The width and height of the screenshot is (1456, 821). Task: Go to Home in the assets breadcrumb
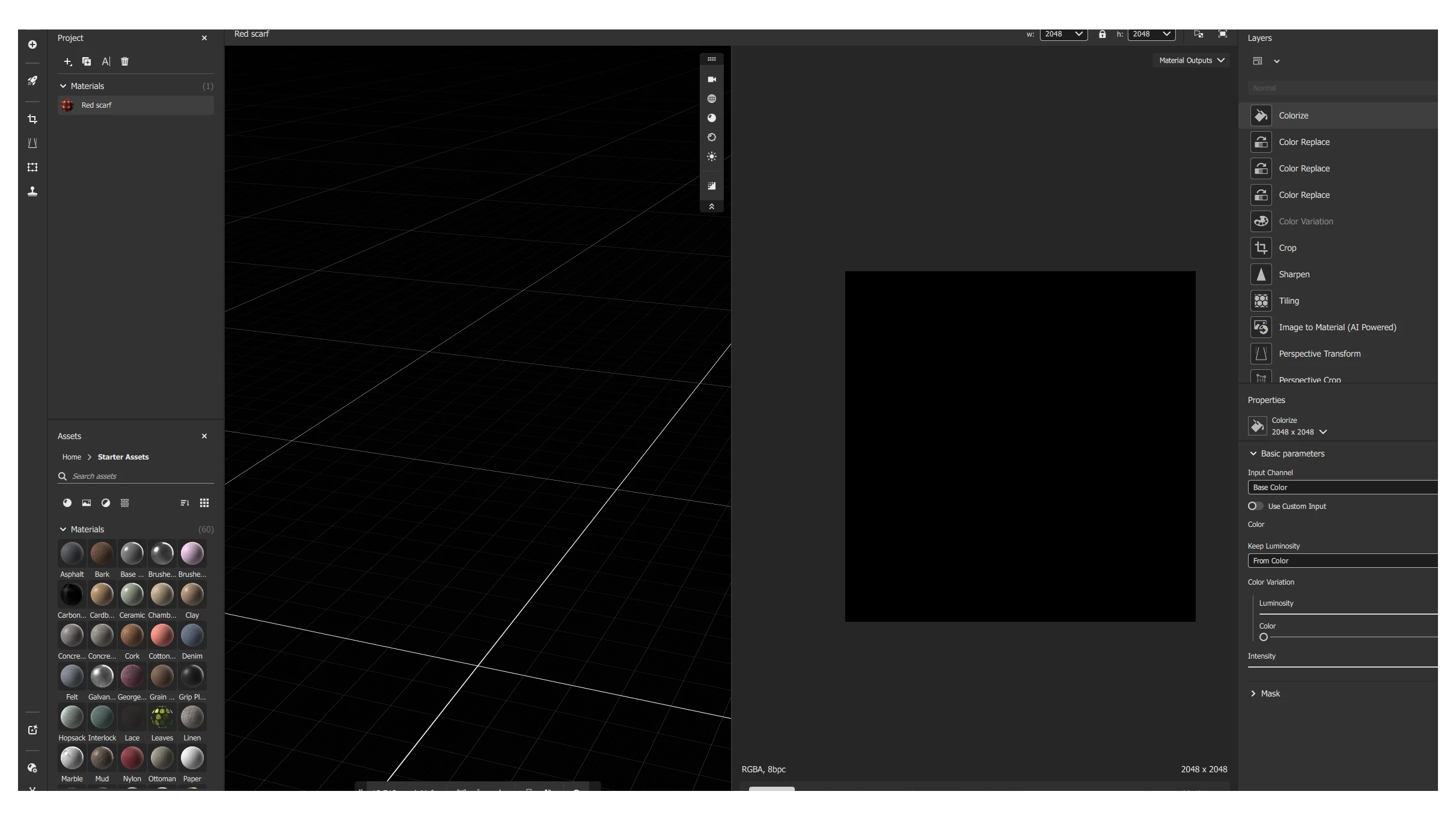point(72,457)
